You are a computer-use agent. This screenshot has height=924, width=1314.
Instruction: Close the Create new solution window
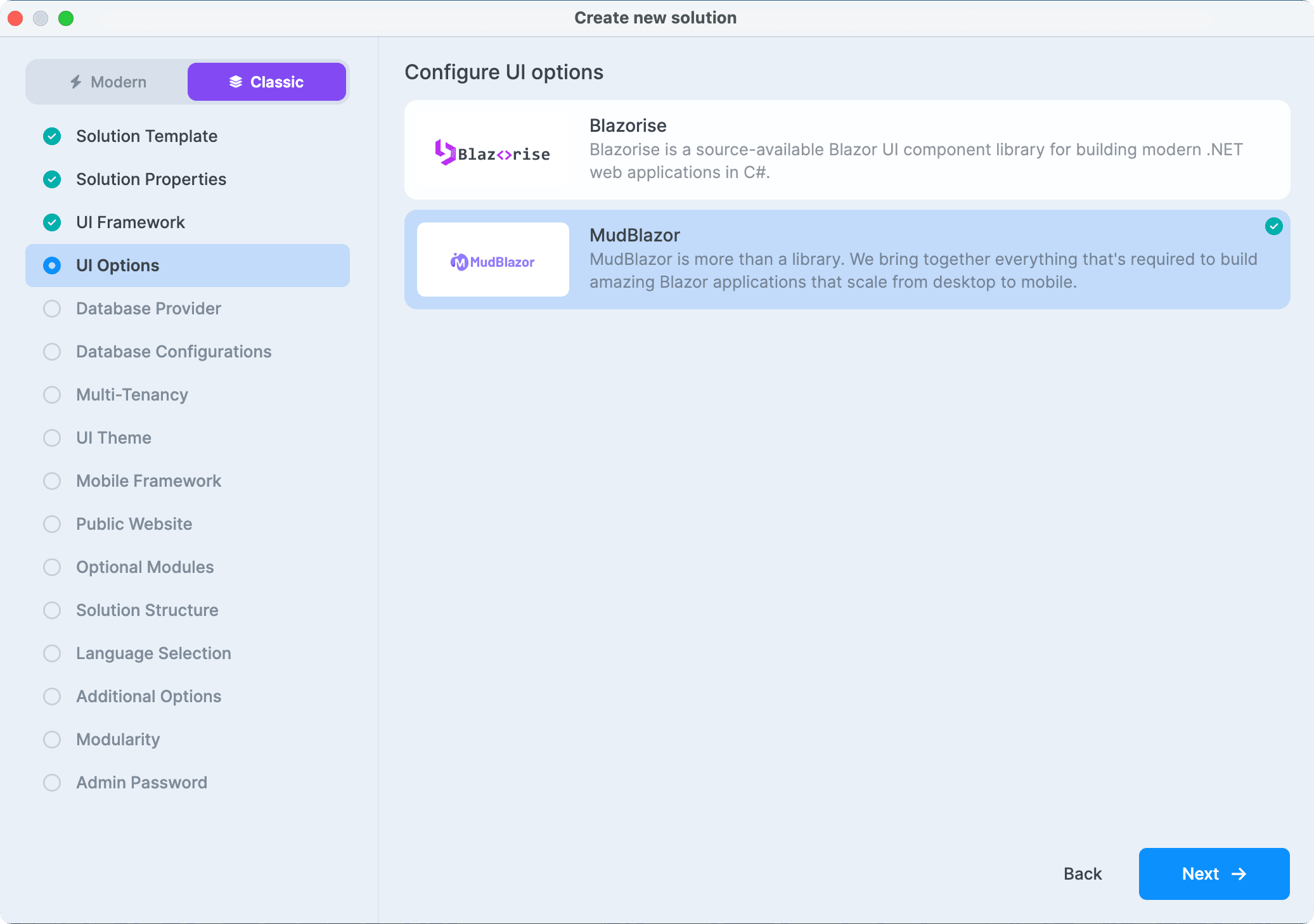[x=15, y=18]
